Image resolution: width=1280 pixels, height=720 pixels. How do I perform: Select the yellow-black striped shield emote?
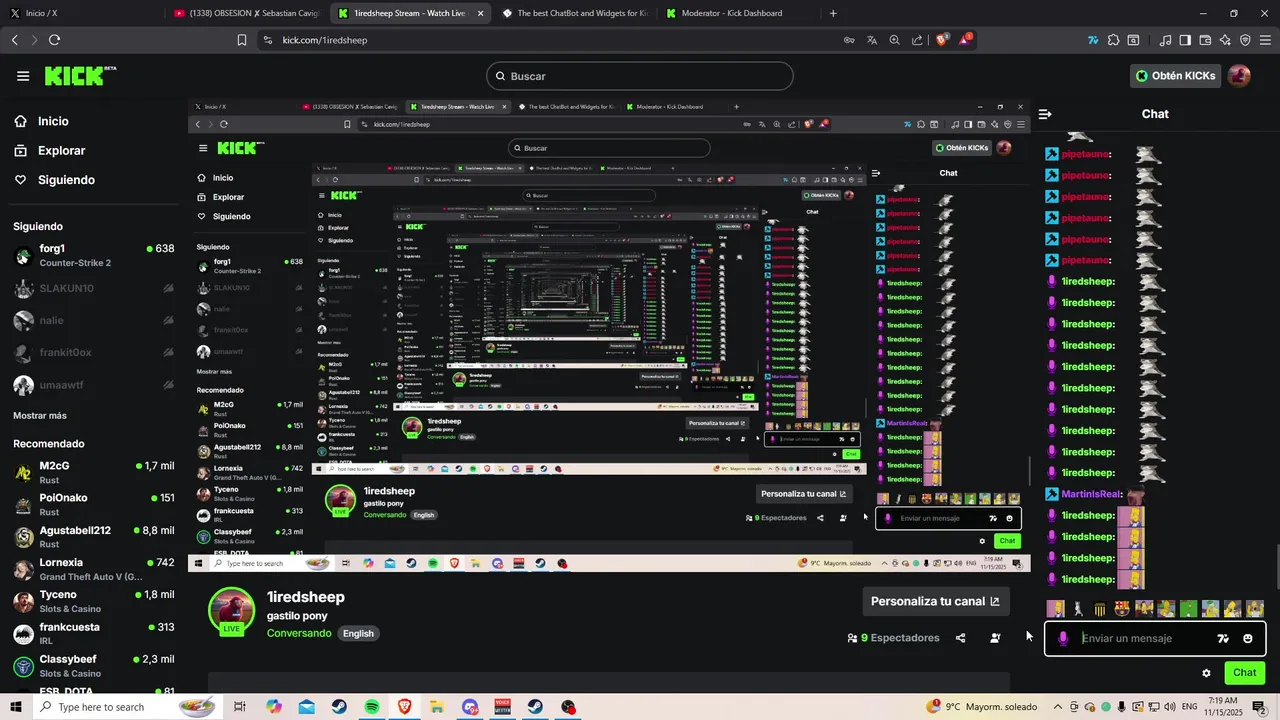pos(1100,609)
